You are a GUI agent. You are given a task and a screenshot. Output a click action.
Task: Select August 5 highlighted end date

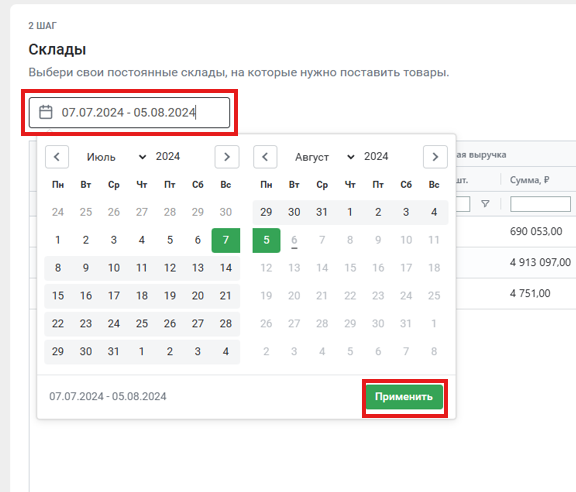[266, 240]
